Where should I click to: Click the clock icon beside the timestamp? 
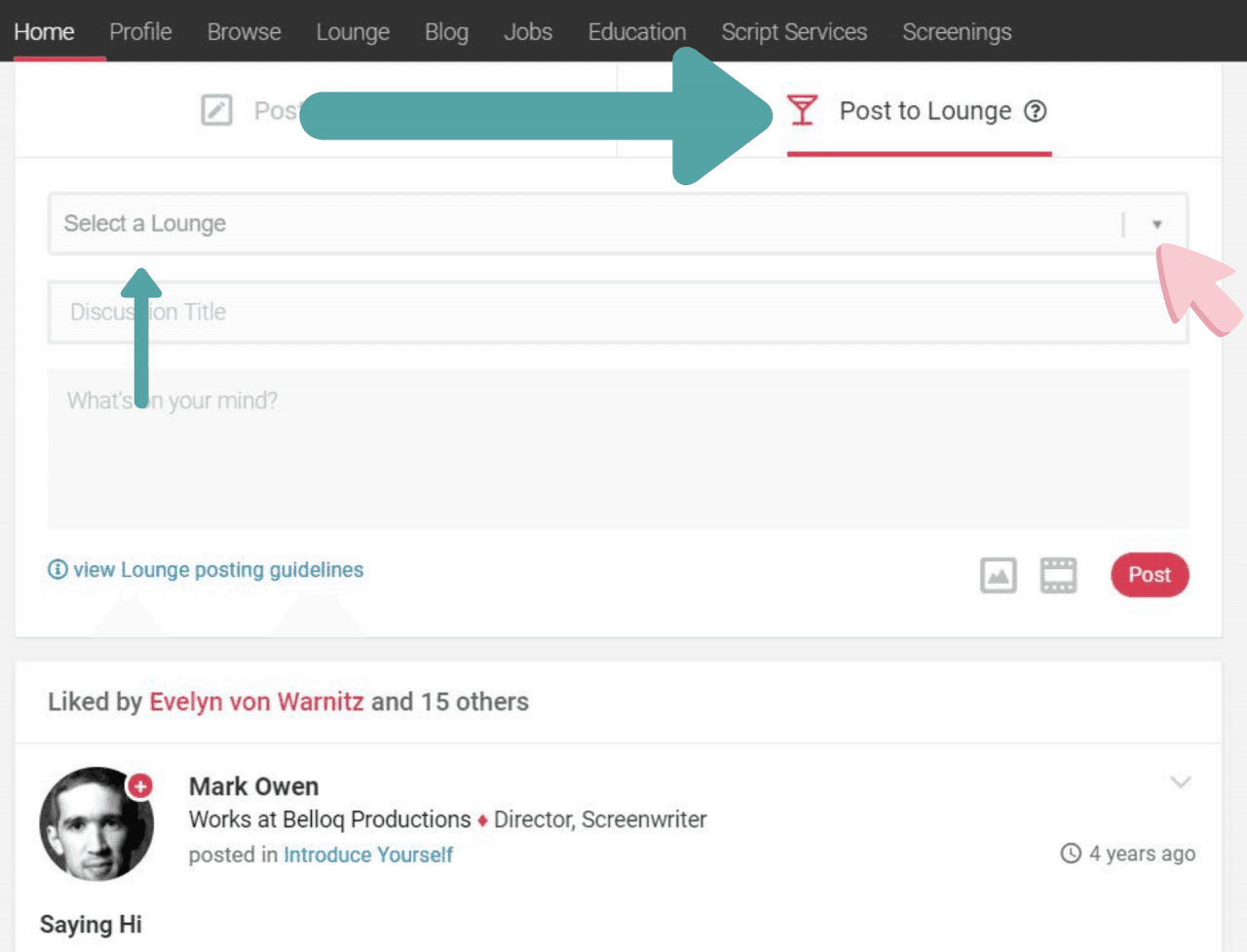point(1072,854)
